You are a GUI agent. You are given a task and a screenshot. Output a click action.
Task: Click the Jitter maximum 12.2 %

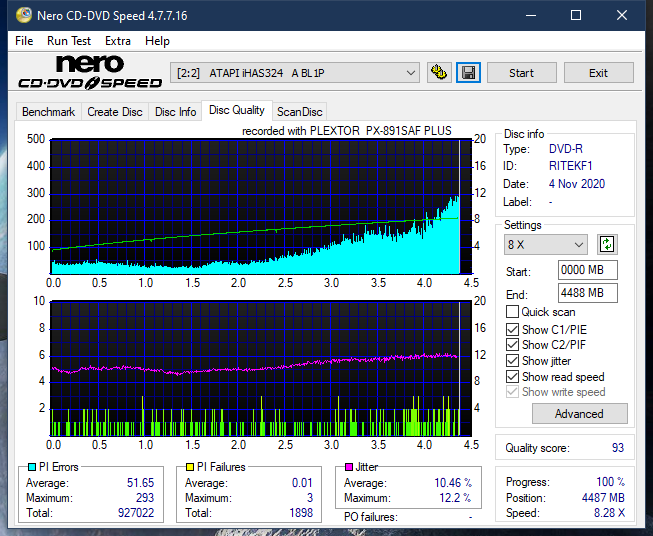455,498
